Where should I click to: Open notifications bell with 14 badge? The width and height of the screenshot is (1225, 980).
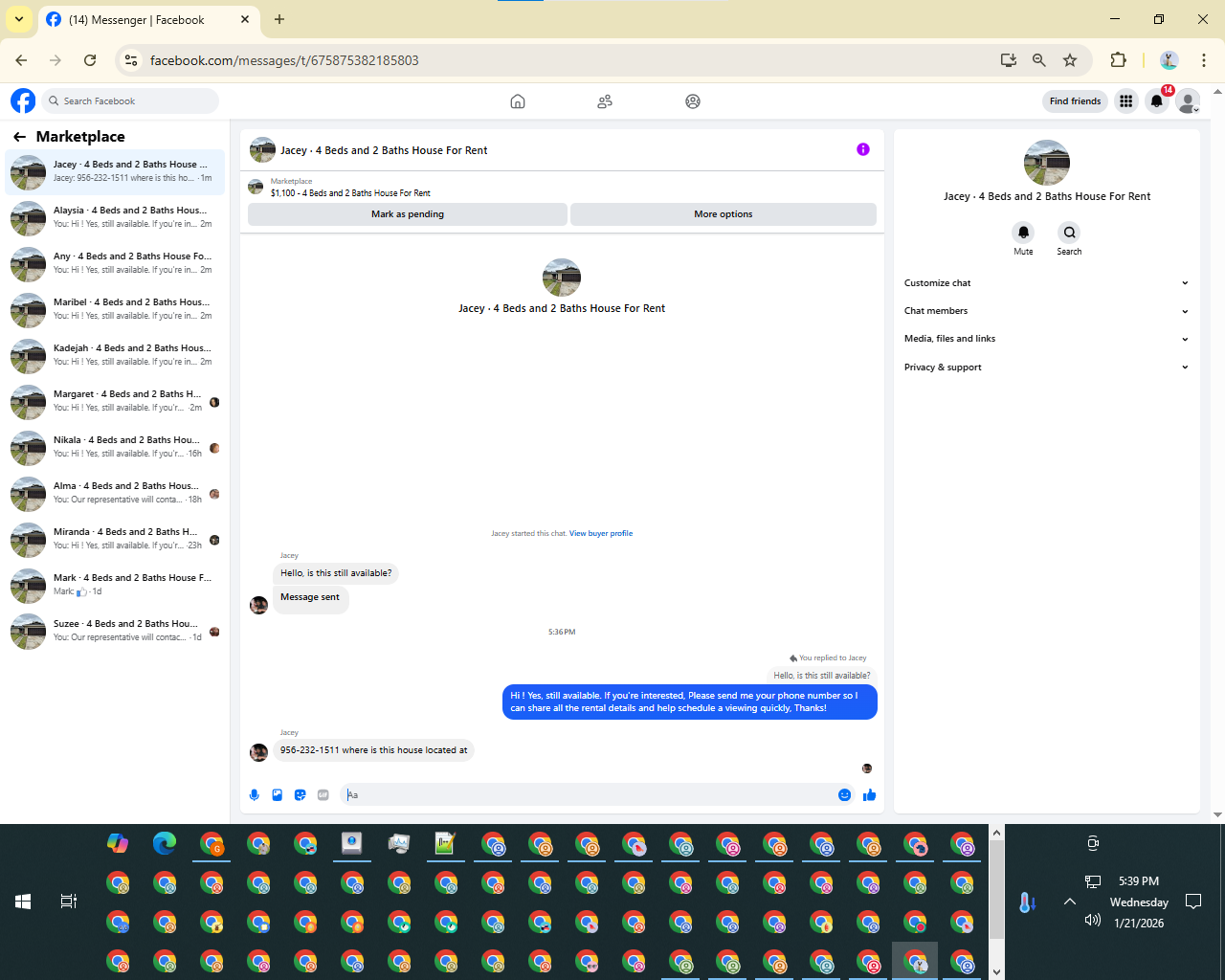coord(1157,101)
